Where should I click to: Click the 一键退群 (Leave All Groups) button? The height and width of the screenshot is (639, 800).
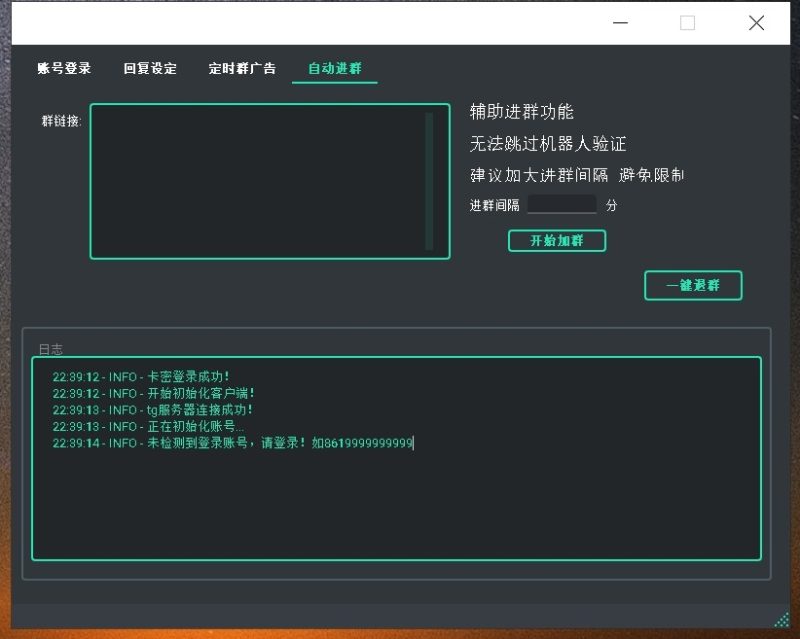[693, 285]
